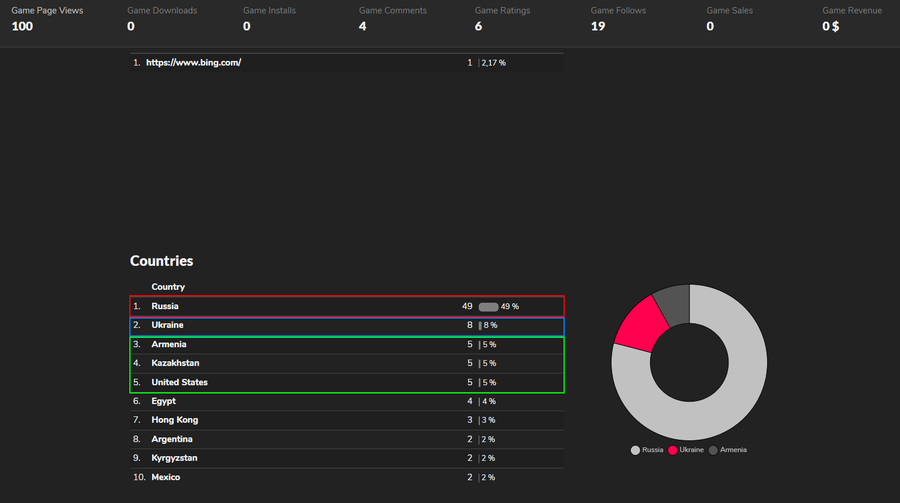Click the Hong Kong country row
900x503 pixels.
pyautogui.click(x=347, y=420)
